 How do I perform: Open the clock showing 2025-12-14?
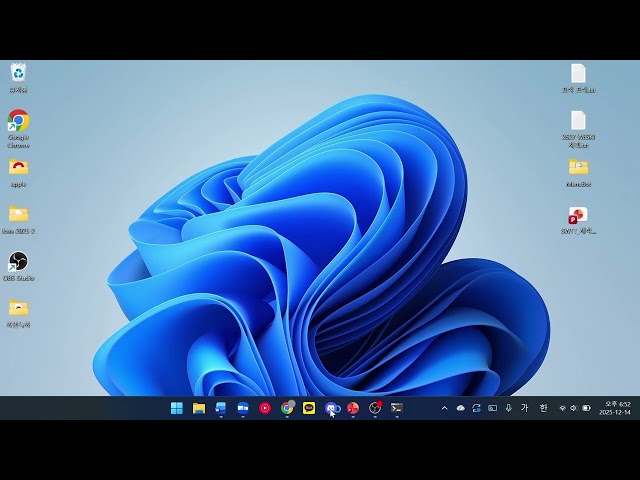(615, 408)
